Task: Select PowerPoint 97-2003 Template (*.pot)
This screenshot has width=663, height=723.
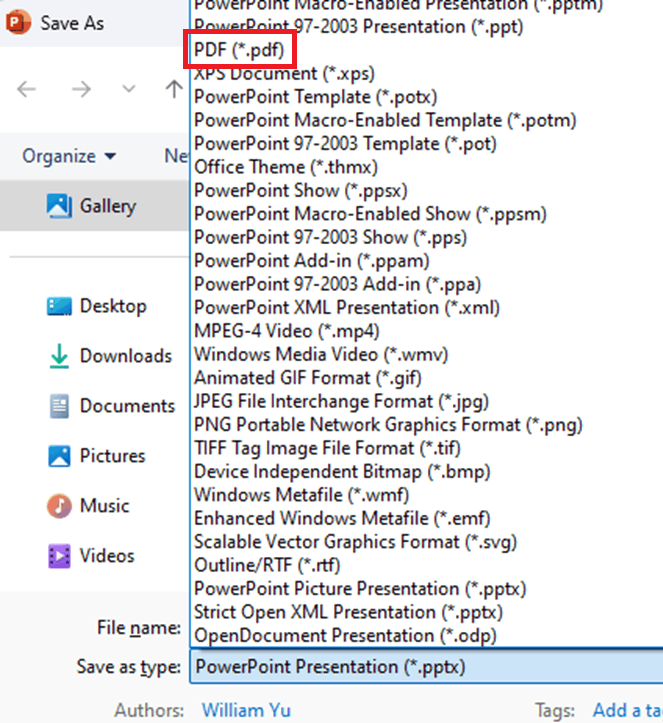Action: click(345, 144)
